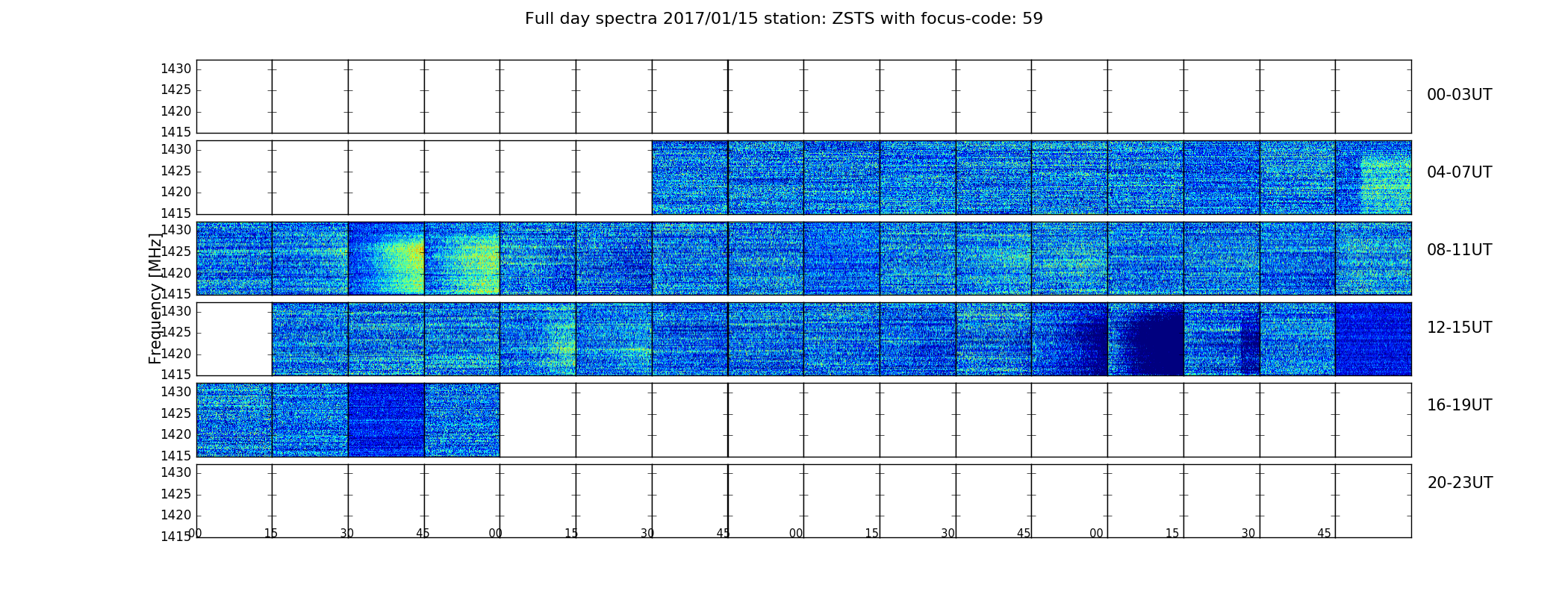Click the '12-15UT' row label
Screen dimensions: 1568x597
(x=1459, y=328)
